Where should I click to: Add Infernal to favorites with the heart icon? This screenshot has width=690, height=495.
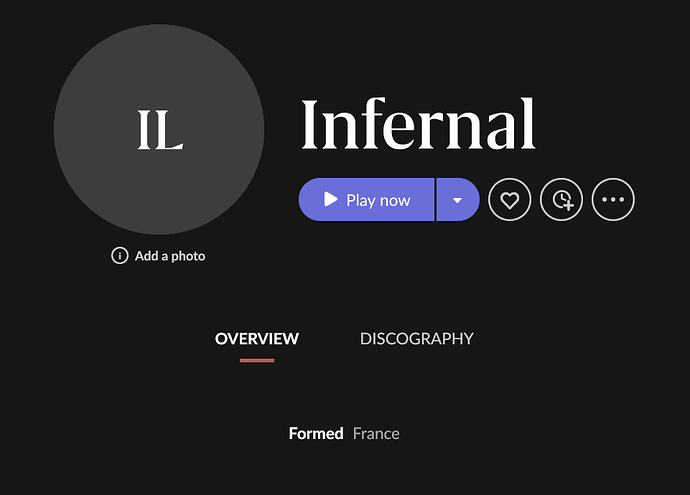tap(510, 200)
